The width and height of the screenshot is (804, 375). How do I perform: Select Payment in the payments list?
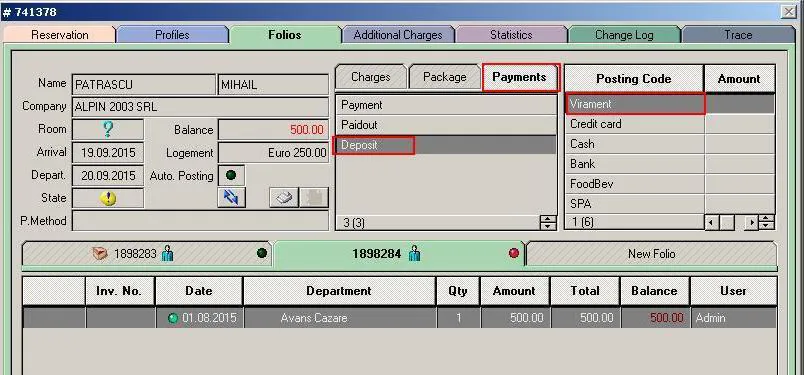pos(446,105)
